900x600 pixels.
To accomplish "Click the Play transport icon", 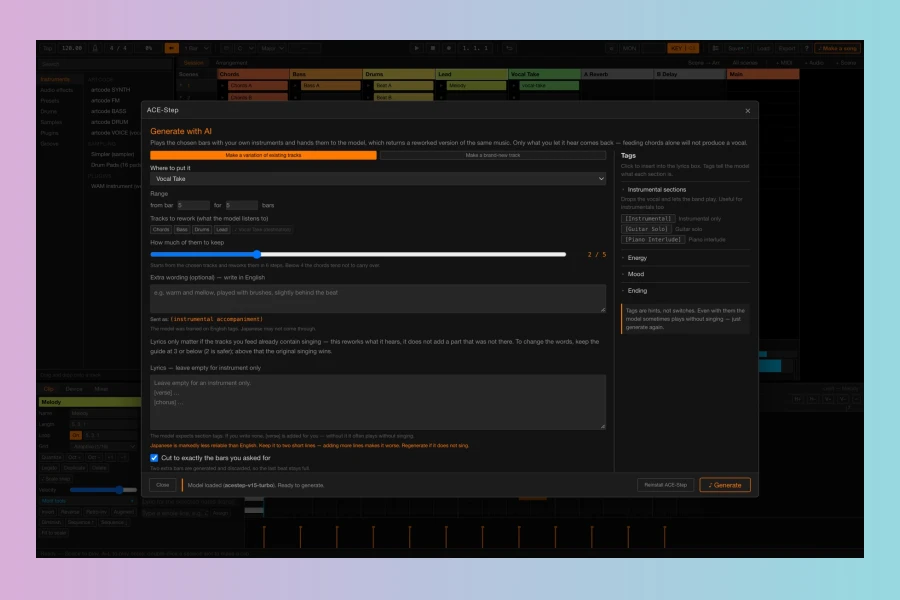I will (x=417, y=48).
